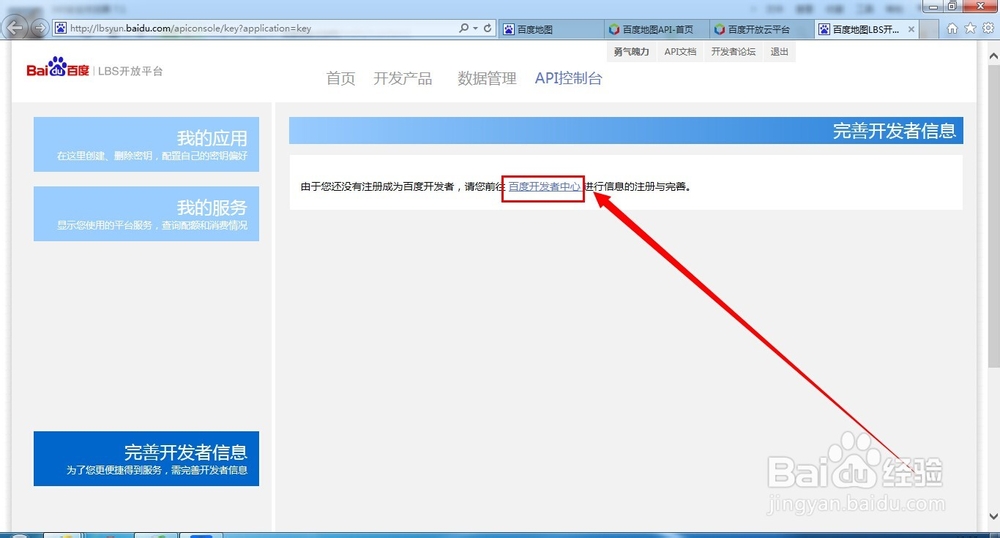Open the address bar dropdown arrow
Screen dimensions: 1000x538
[475, 28]
